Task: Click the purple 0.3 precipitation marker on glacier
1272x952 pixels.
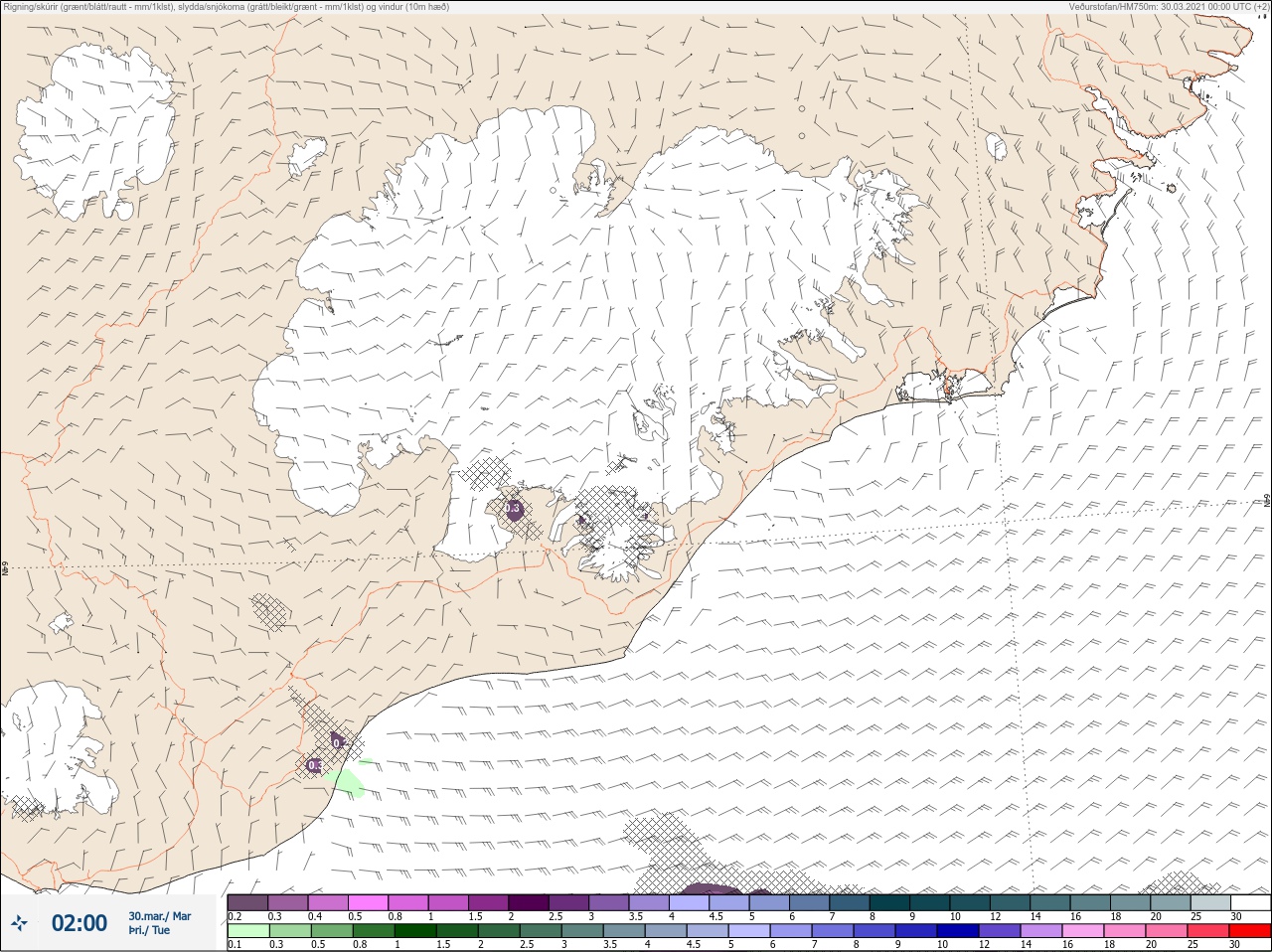Action: 514,510
